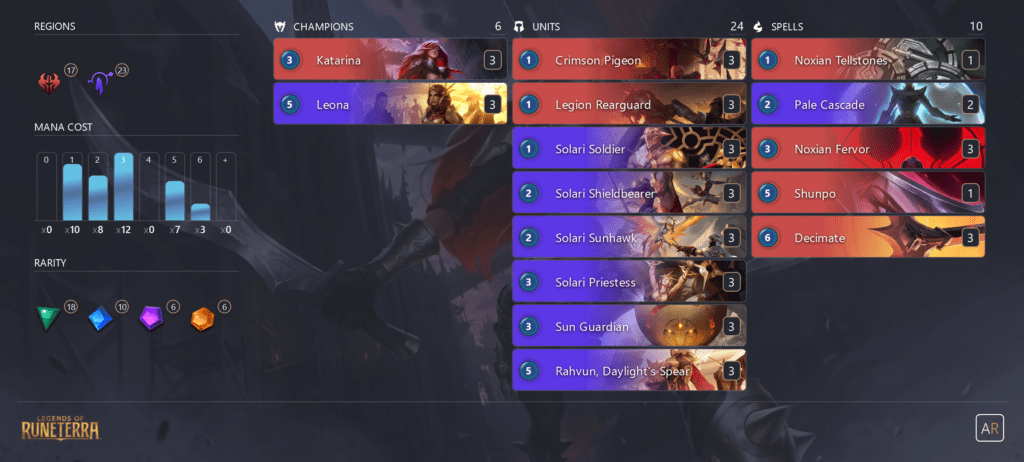Select the green common rarity gem
1024x462 pixels.
[48, 318]
